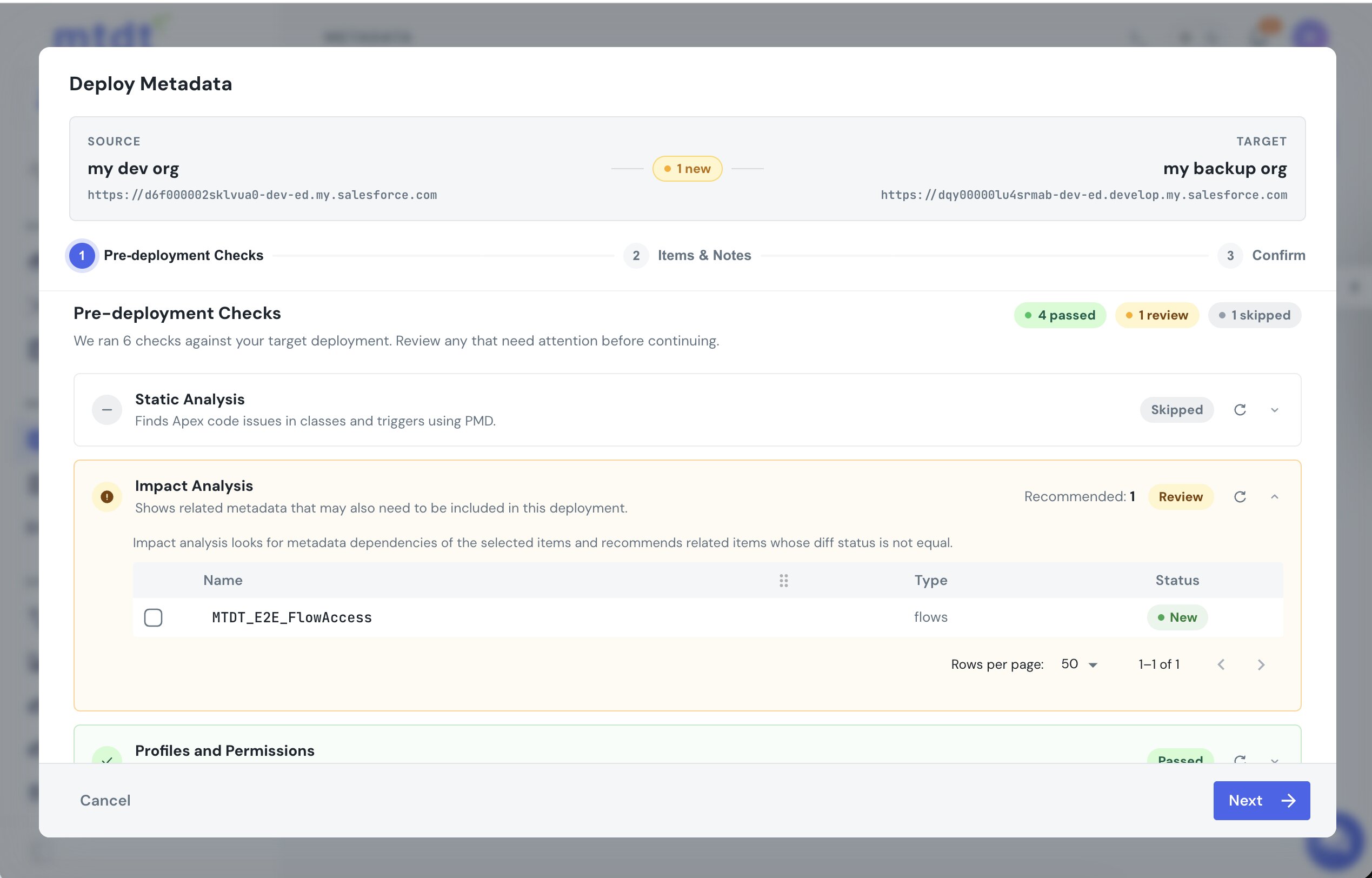
Task: Open the Rows per page dropdown
Action: coord(1079,664)
